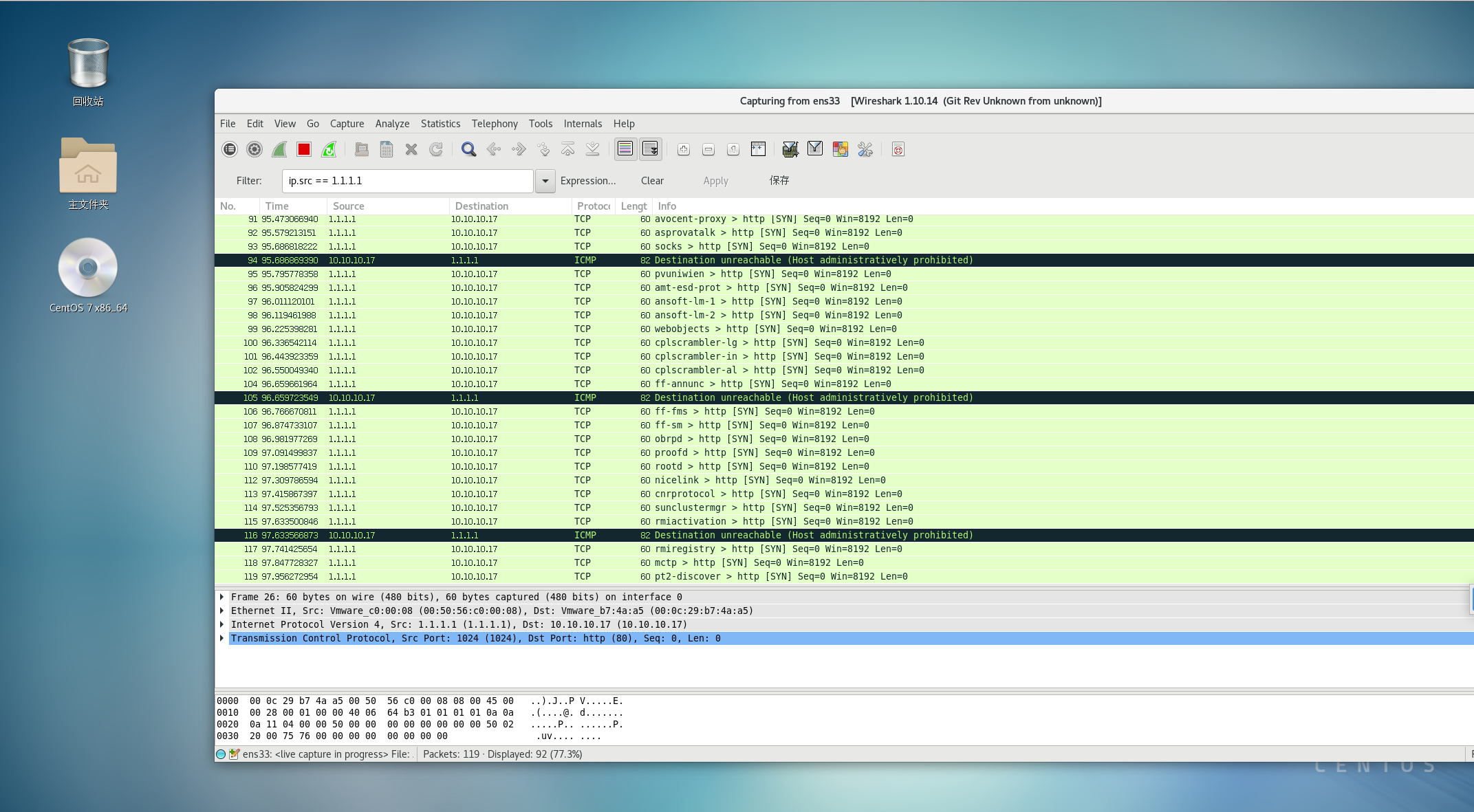The image size is (1474, 812).
Task: Click the resize all columns icon
Action: [x=758, y=149]
